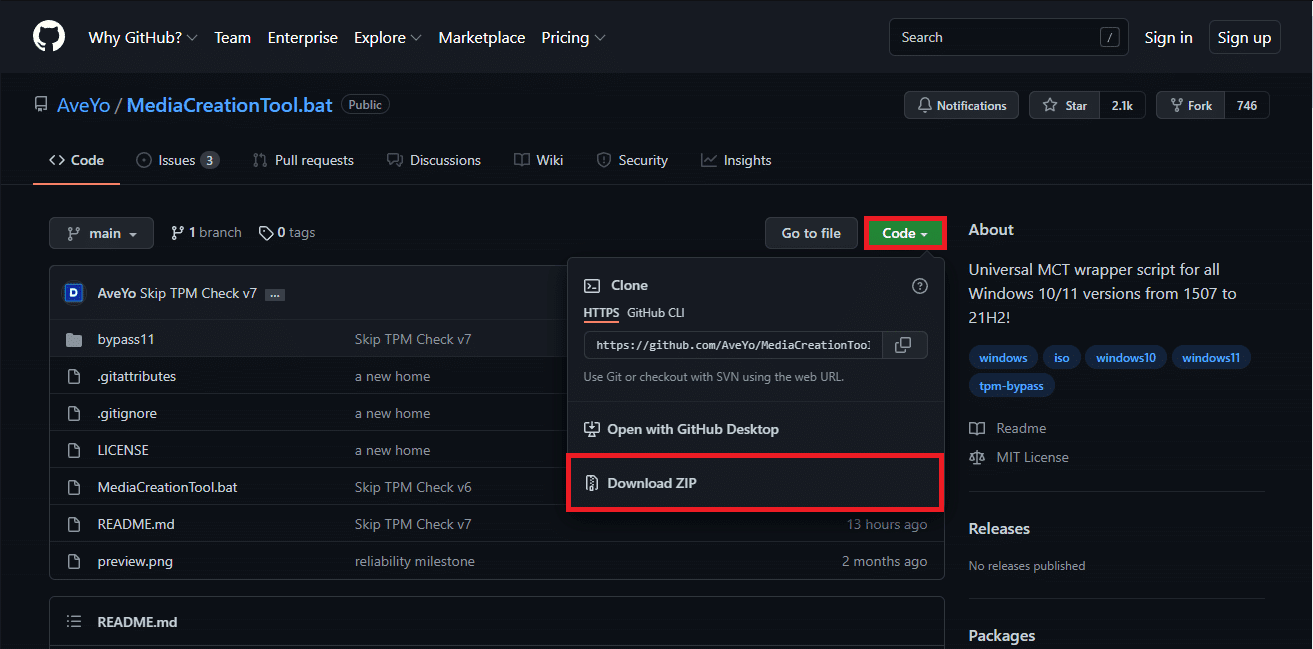Click the bypass11 folder icon

[x=73, y=339]
